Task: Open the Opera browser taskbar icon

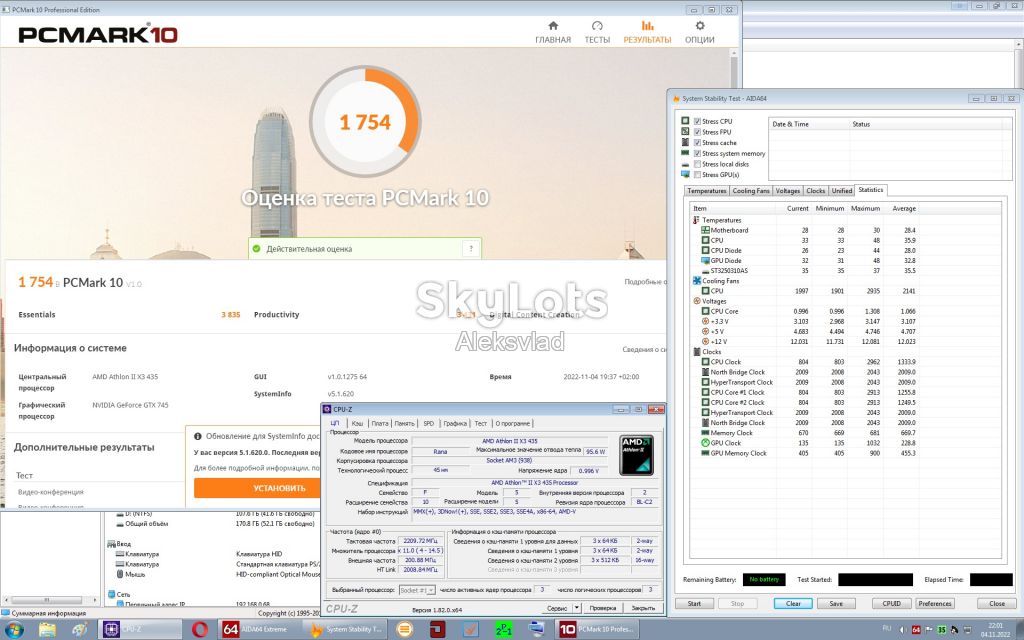Action: click(x=200, y=630)
